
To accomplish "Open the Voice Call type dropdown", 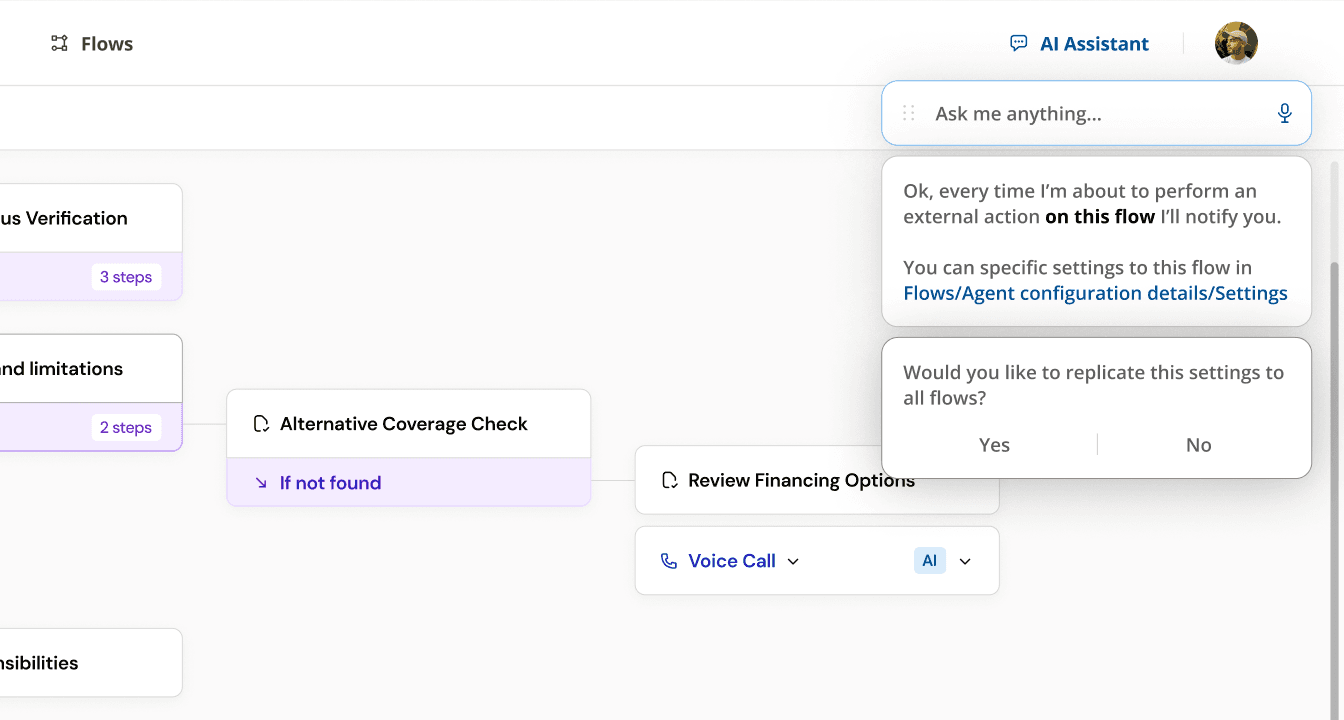I will coord(793,562).
